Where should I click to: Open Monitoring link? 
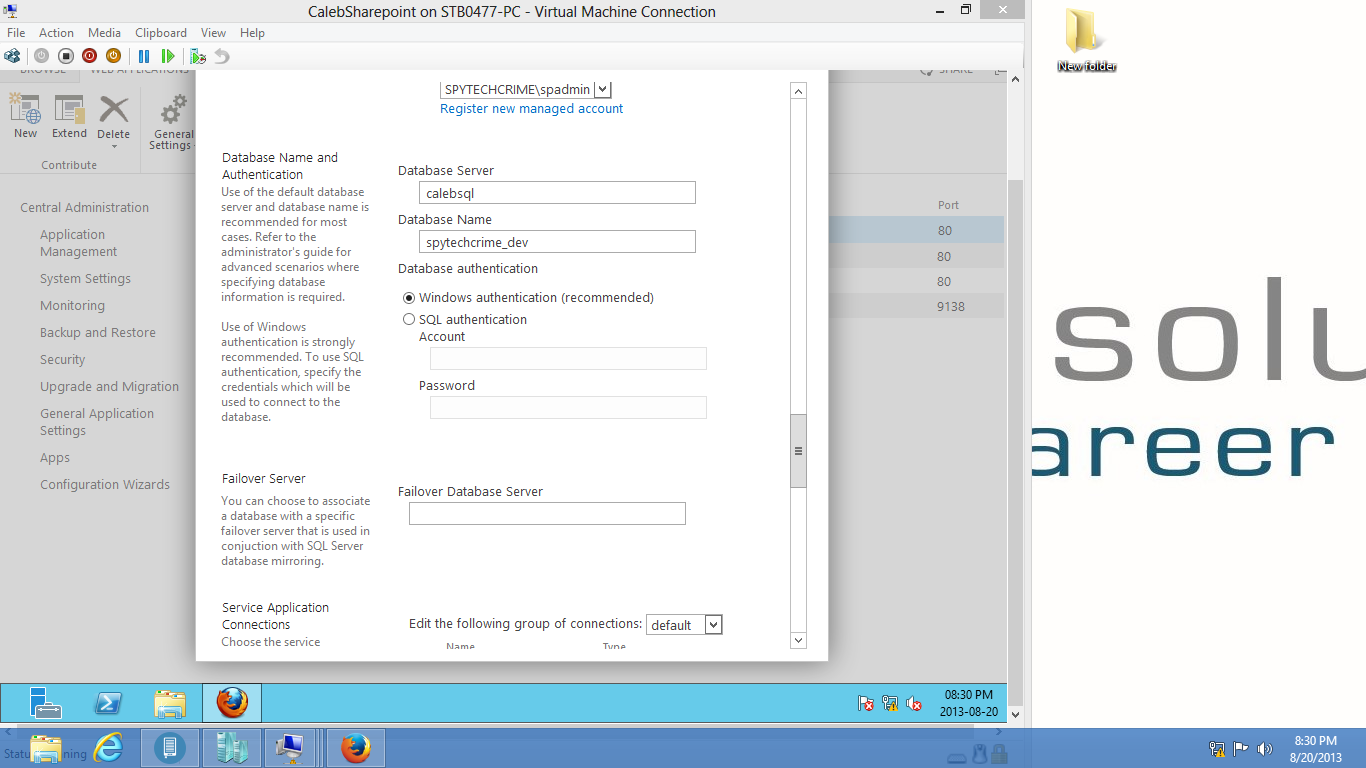tap(72, 306)
